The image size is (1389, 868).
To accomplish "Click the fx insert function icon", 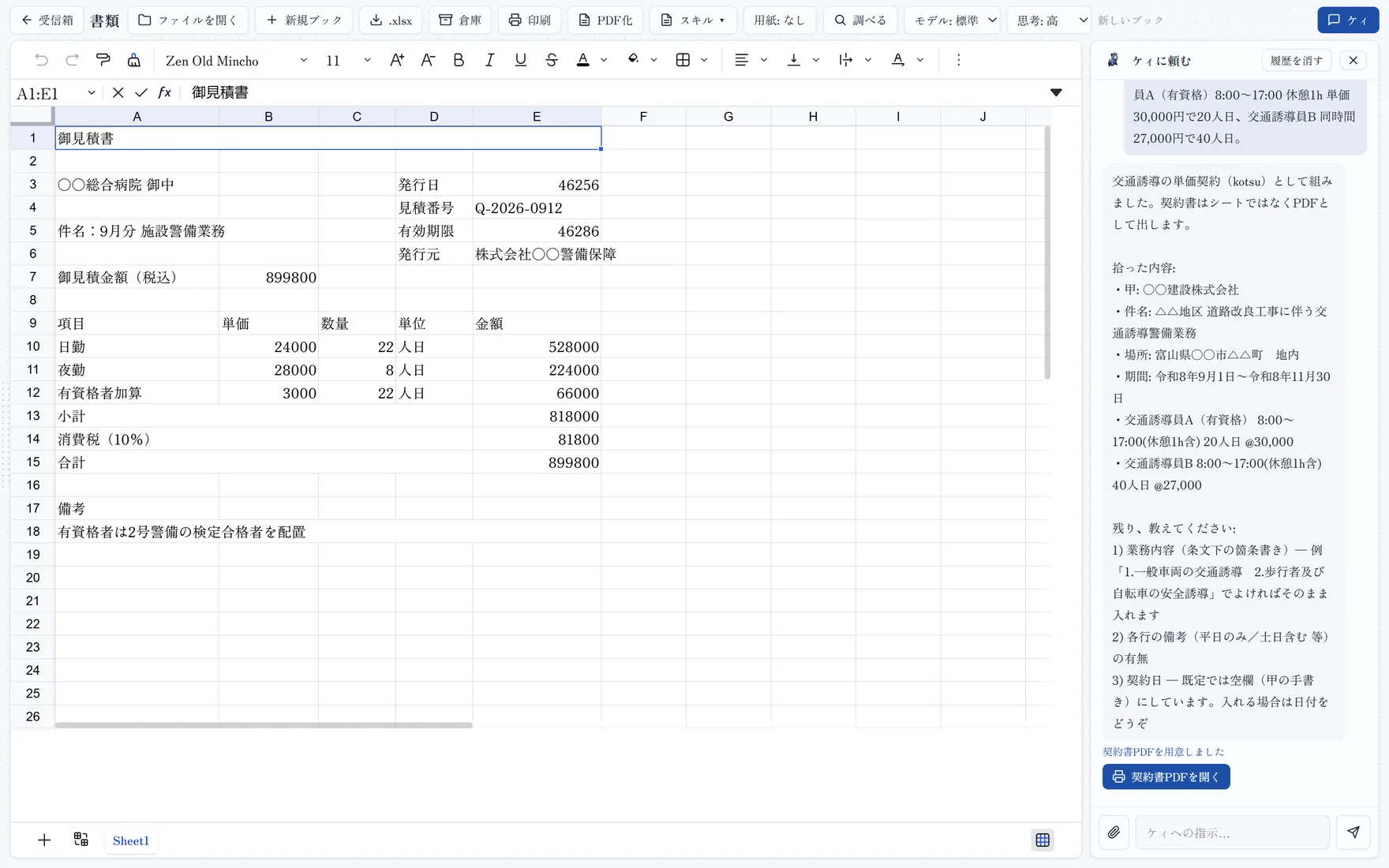I will pyautogui.click(x=164, y=93).
